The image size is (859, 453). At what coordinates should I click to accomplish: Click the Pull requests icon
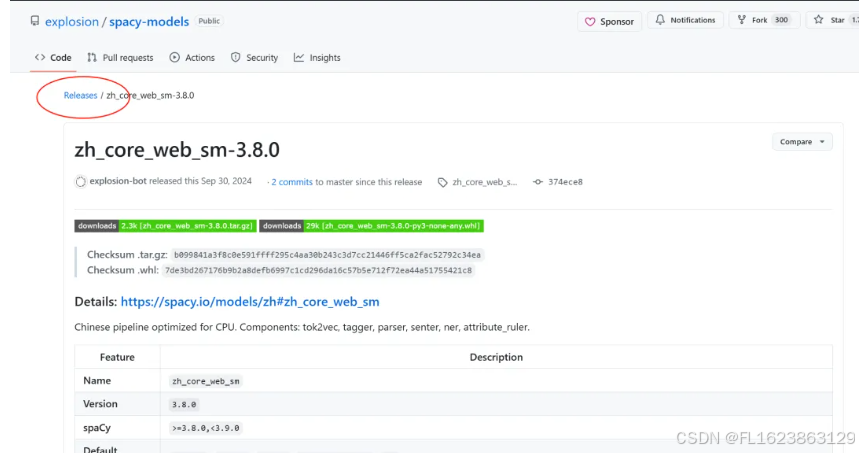pos(92,57)
